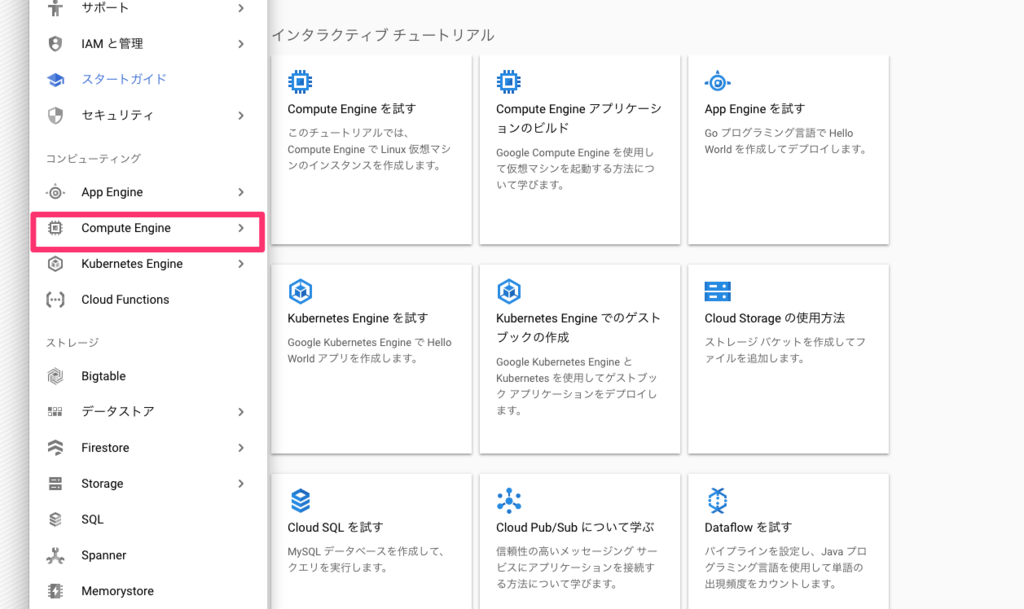
Task: Click the インタラクティブ チュートリアル heading
Action: 383,35
